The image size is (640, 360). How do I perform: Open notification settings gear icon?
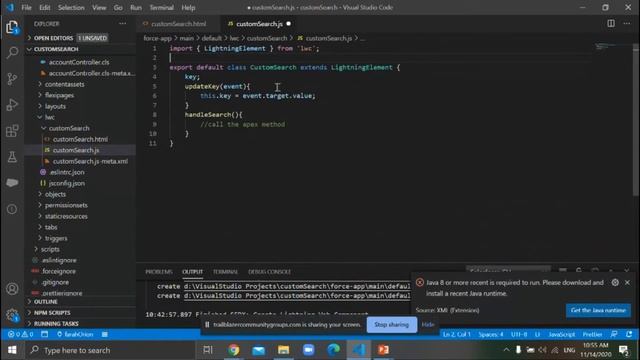click(x=615, y=282)
